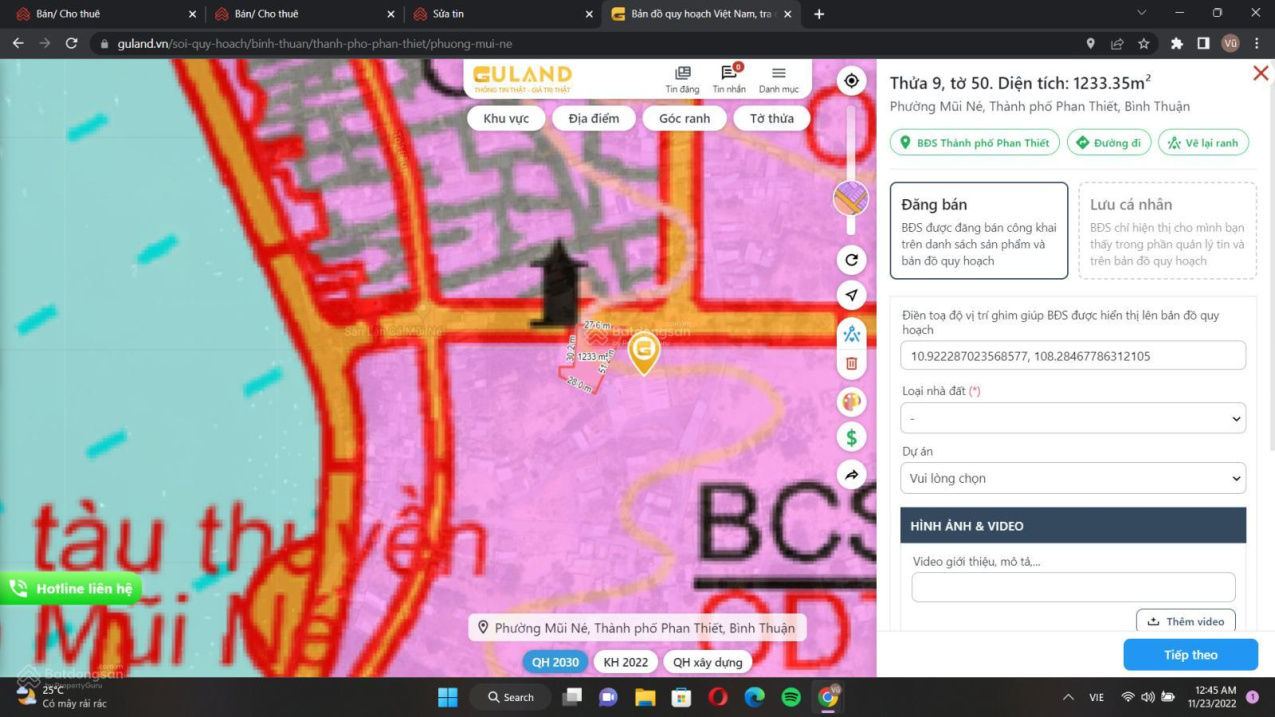Click the green dollar price icon
The image size is (1275, 717).
pos(851,438)
